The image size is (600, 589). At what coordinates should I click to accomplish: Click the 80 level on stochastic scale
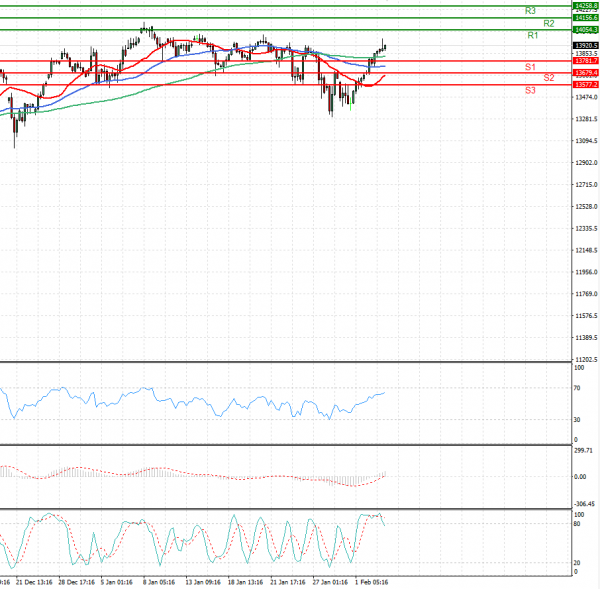pos(577,524)
